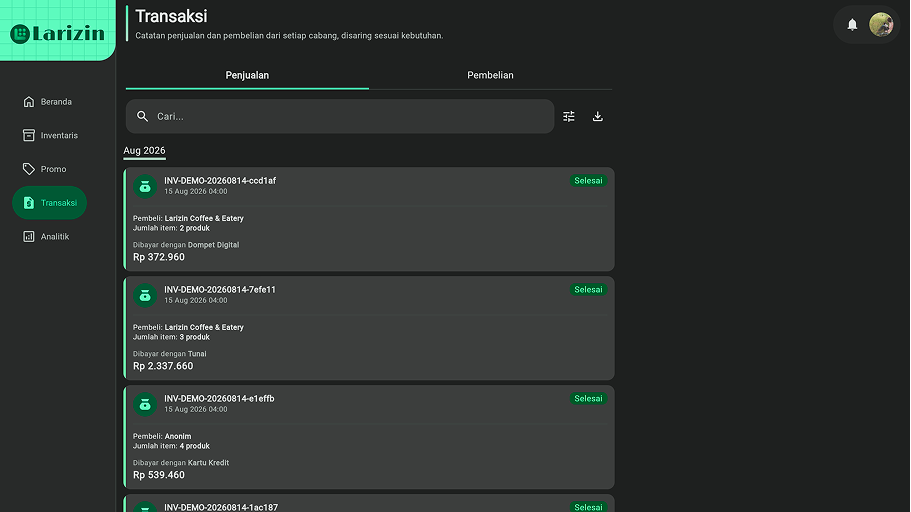Go to the Promo page

pos(49,169)
